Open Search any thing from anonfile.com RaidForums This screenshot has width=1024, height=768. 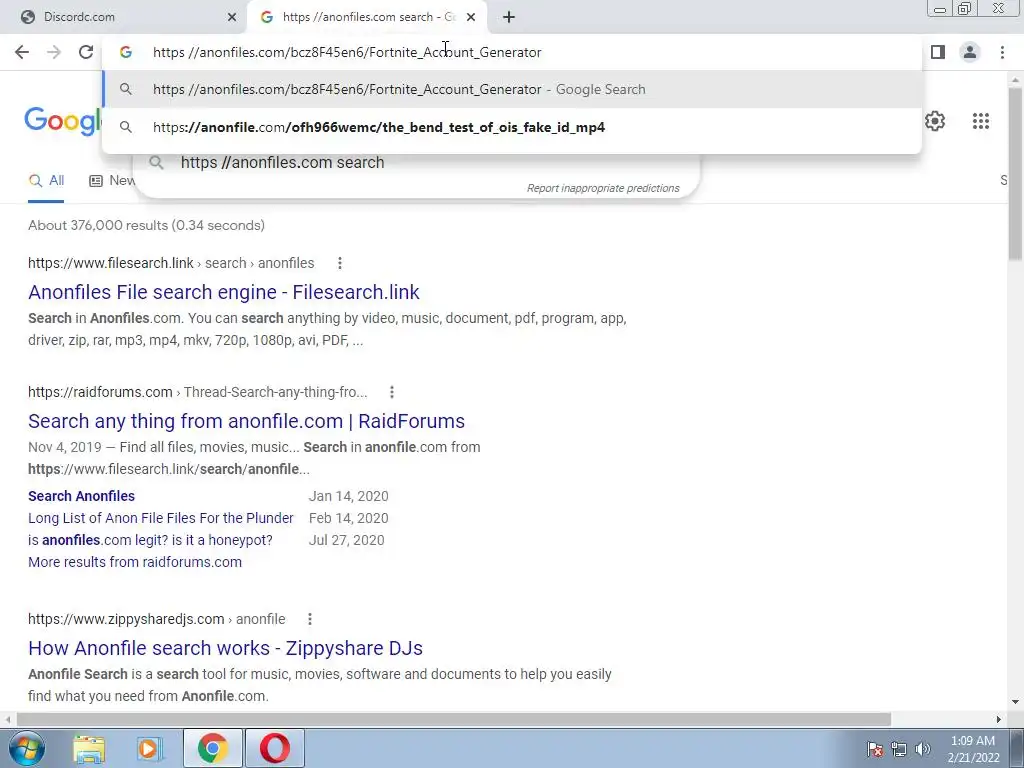click(x=246, y=421)
